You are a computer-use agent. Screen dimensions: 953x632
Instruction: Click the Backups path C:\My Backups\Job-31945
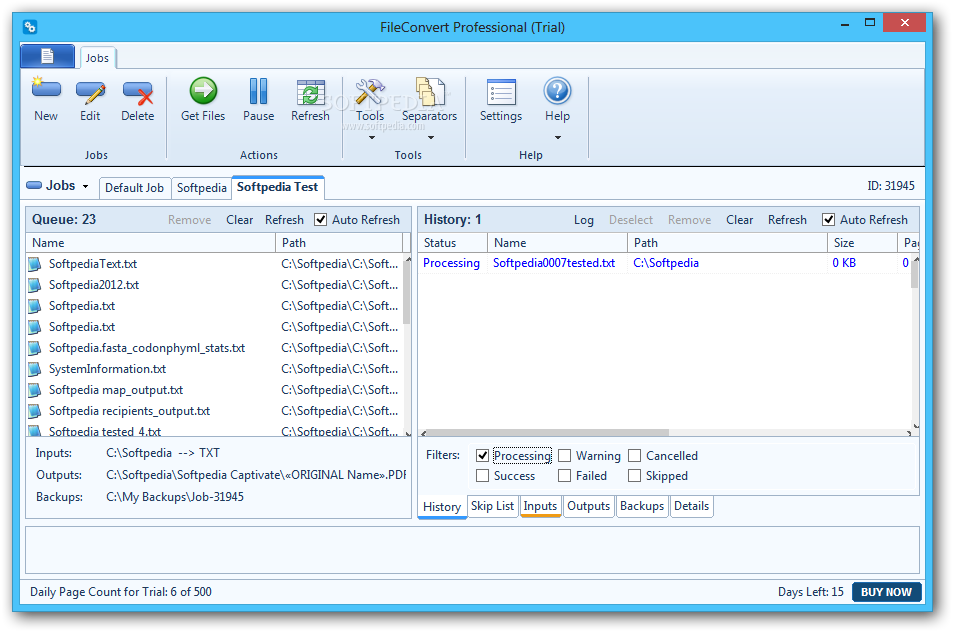click(x=175, y=497)
